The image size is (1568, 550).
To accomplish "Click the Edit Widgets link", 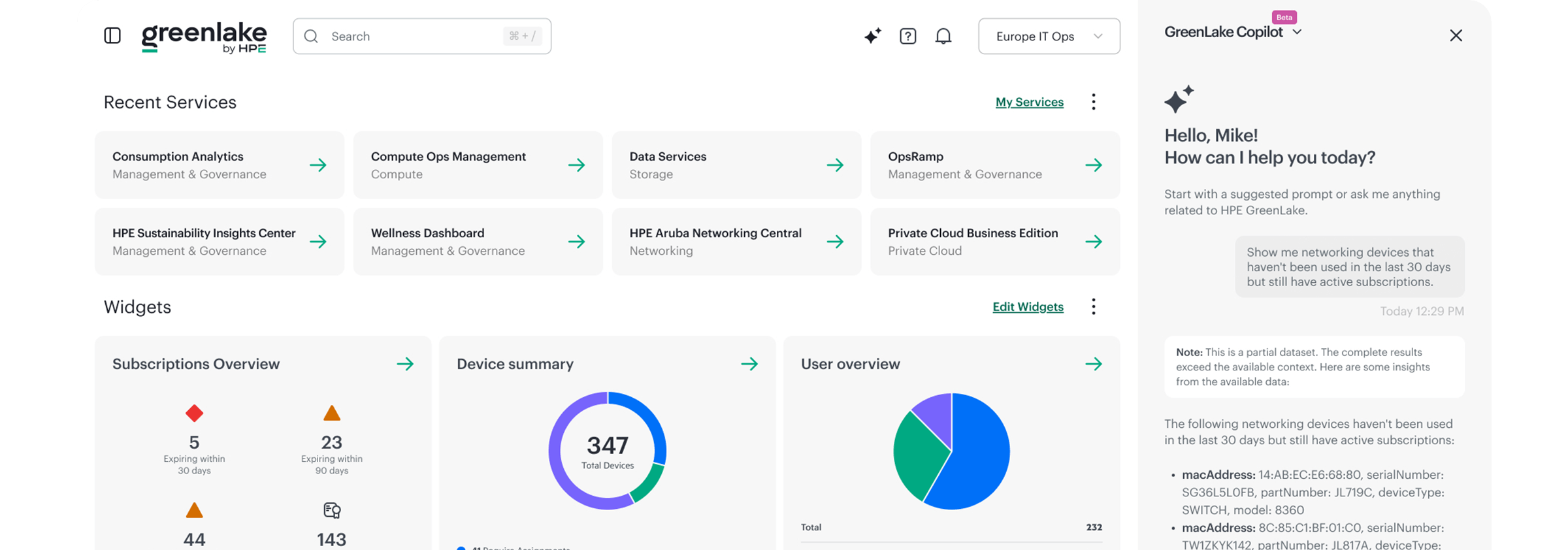I will point(1028,306).
